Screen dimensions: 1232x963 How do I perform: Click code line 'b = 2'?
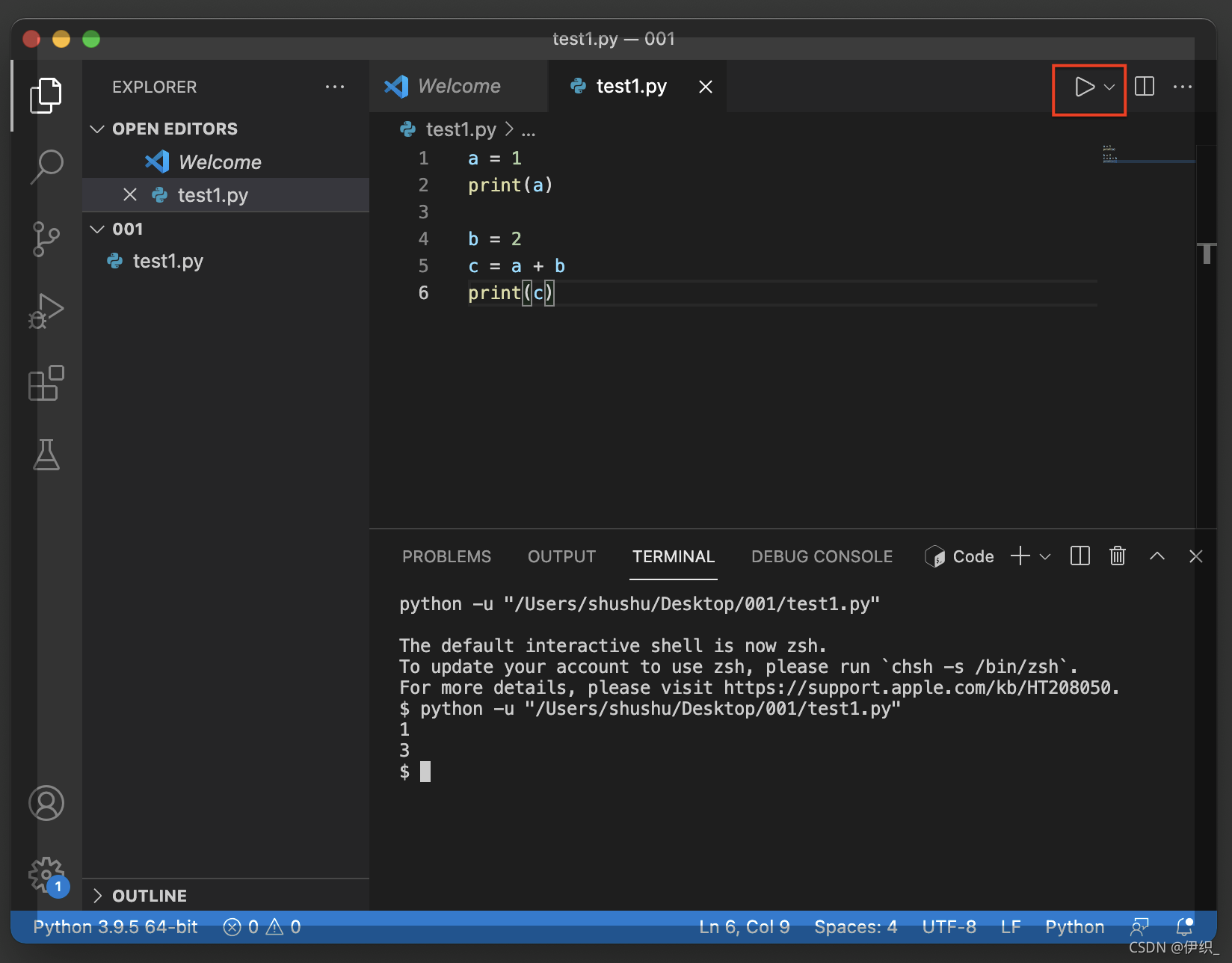tap(494, 239)
